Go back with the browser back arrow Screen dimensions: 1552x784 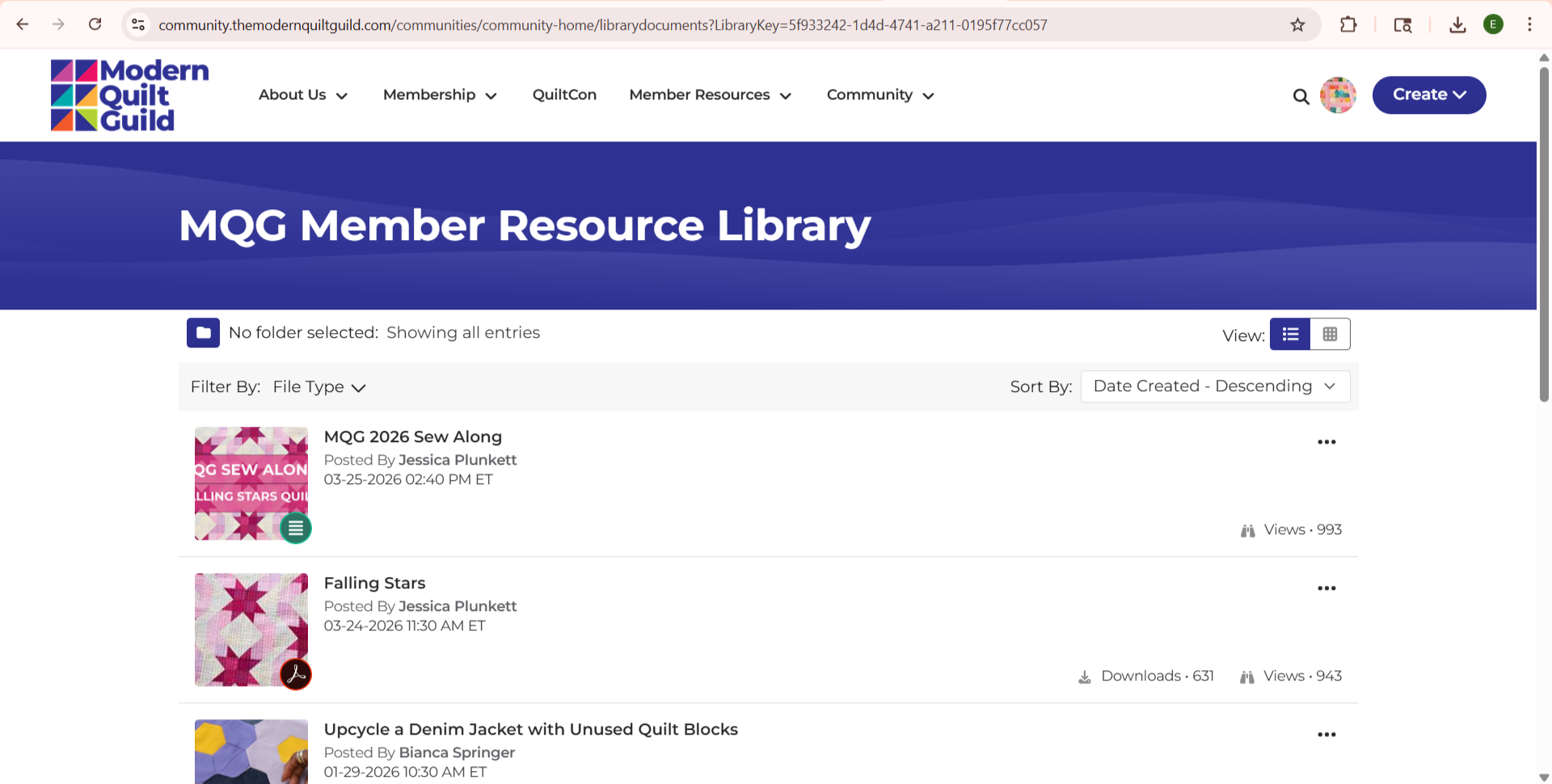23,24
